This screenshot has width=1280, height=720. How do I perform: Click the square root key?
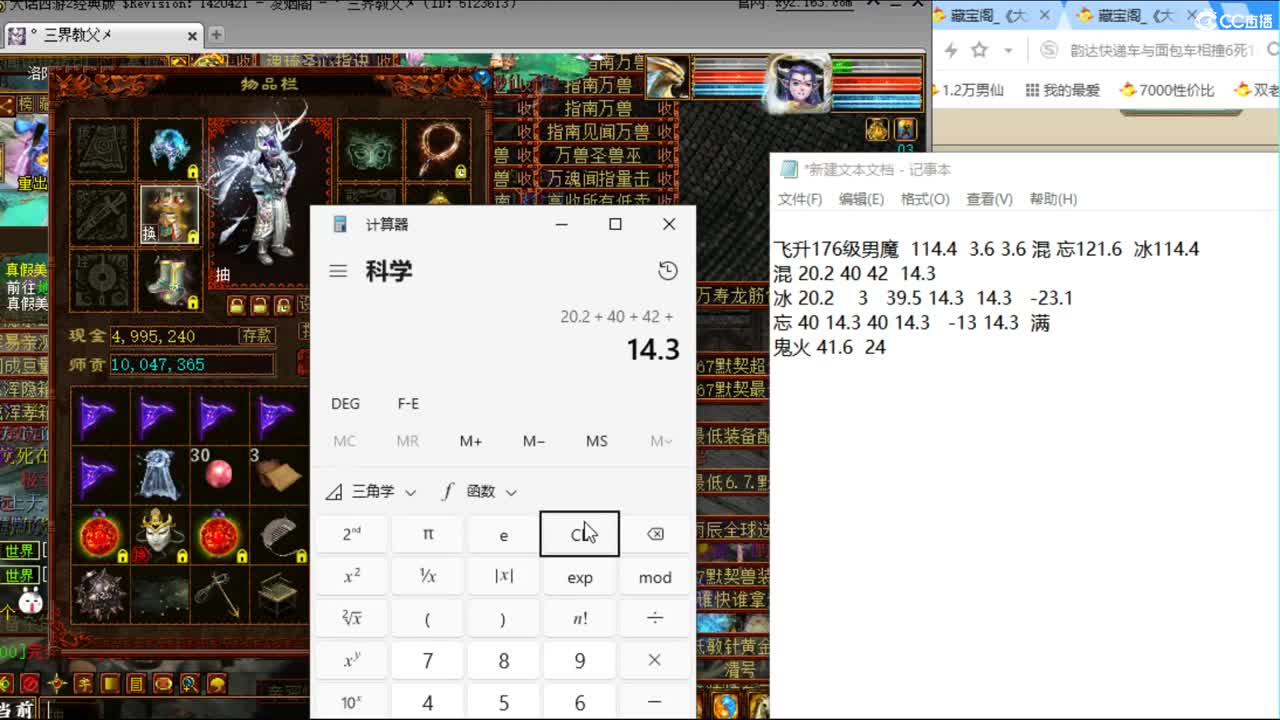352,619
